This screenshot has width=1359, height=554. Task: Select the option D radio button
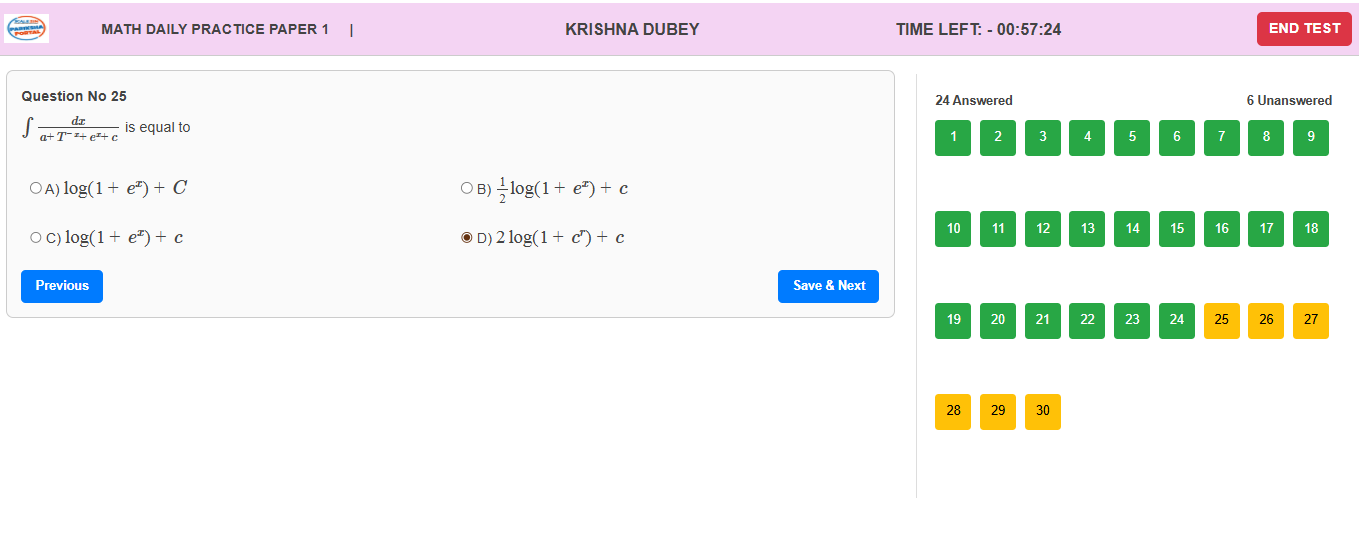(467, 238)
